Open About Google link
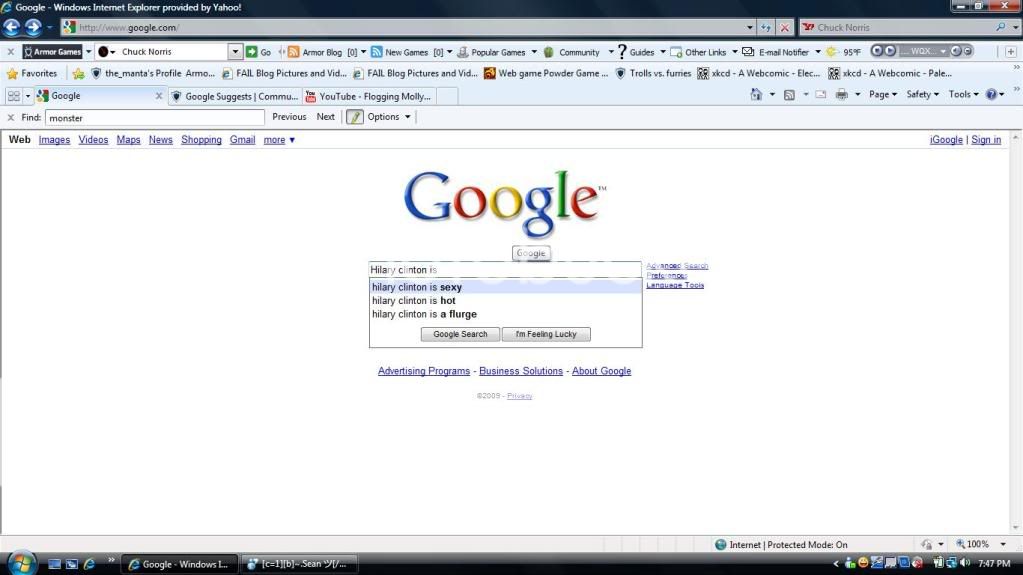 coord(602,371)
